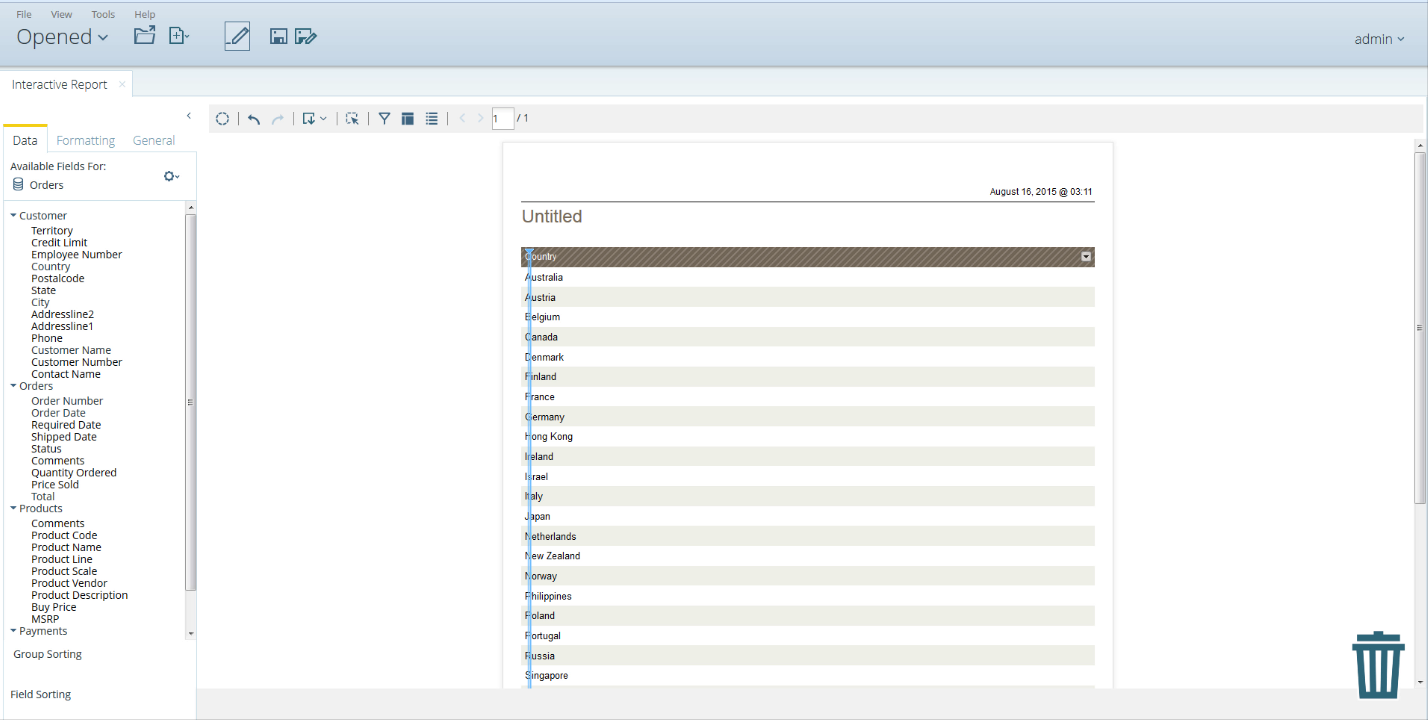This screenshot has width=1428, height=720.
Task: Collapse the Customer field category
Action: (x=14, y=215)
